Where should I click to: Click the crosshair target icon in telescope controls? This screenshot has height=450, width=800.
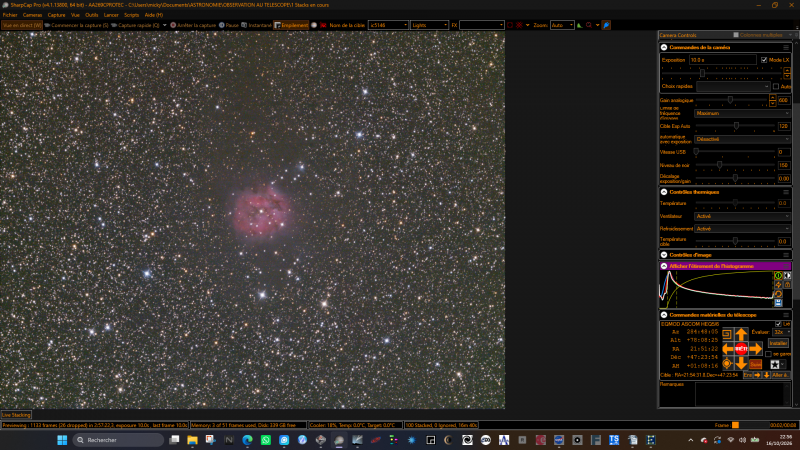coord(727,363)
